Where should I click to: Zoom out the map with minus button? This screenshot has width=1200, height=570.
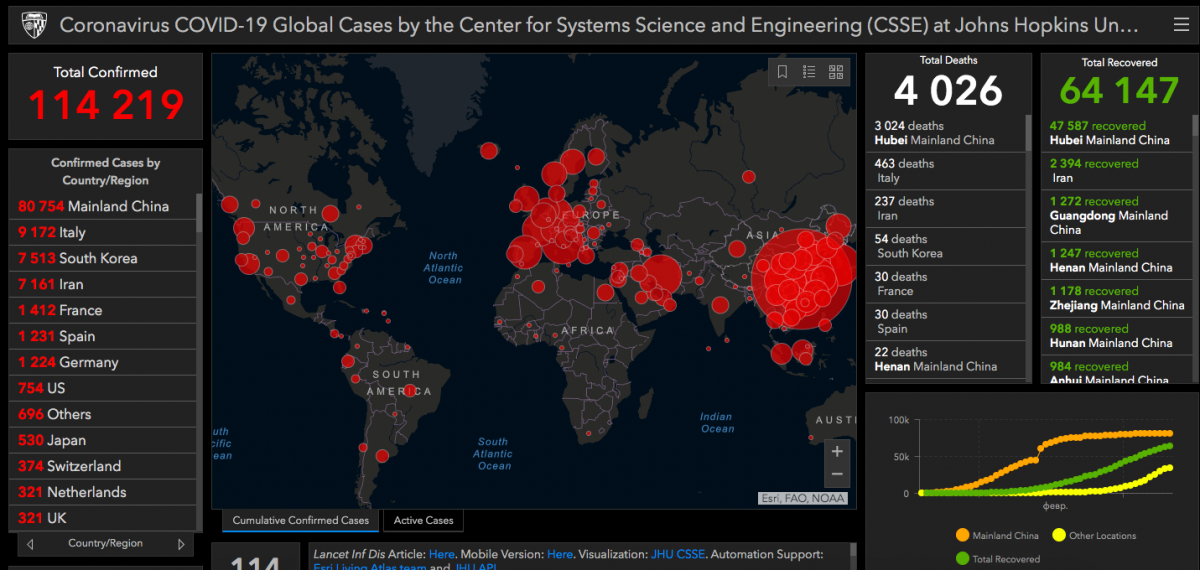pyautogui.click(x=837, y=474)
